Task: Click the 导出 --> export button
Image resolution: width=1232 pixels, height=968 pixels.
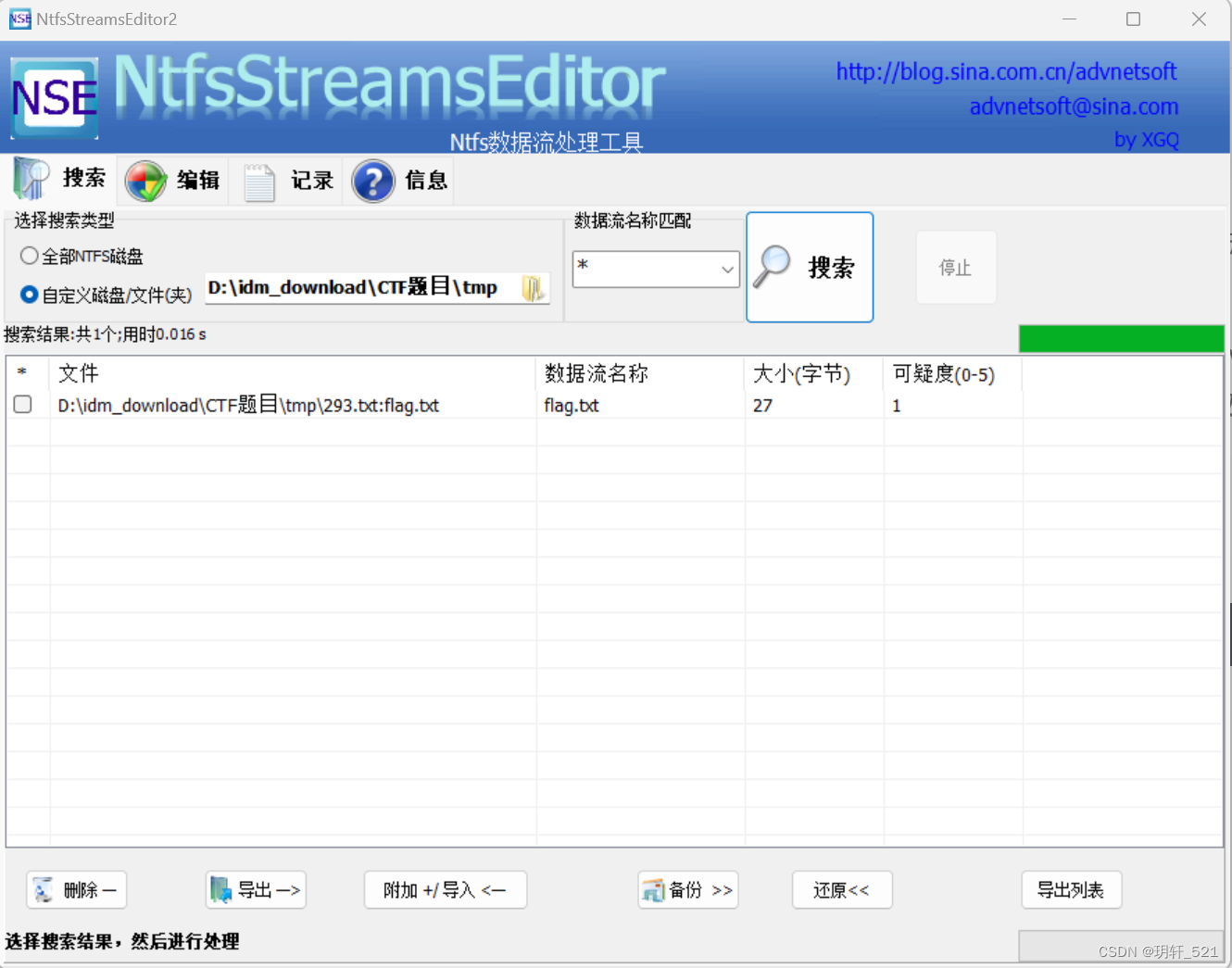Action: [256, 890]
